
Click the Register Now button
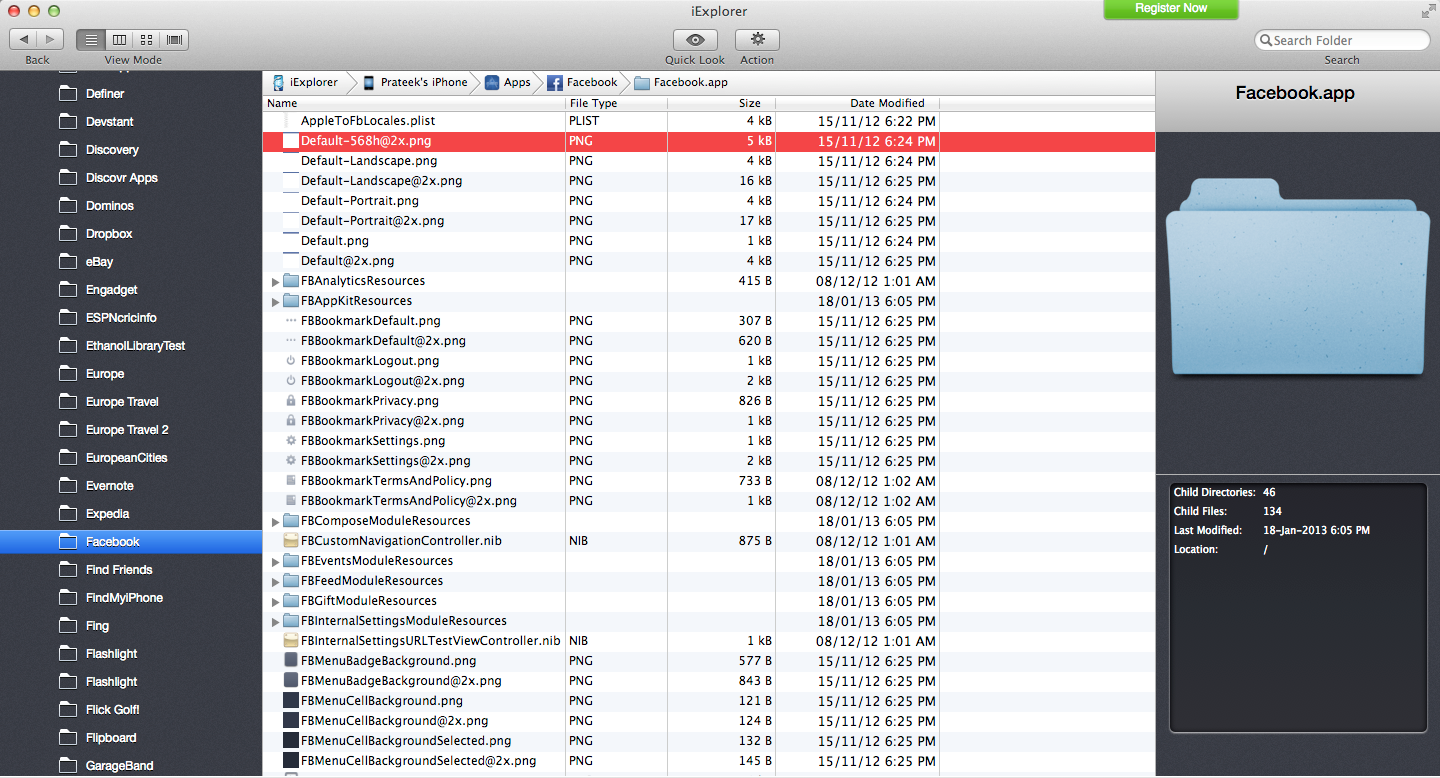(1170, 9)
